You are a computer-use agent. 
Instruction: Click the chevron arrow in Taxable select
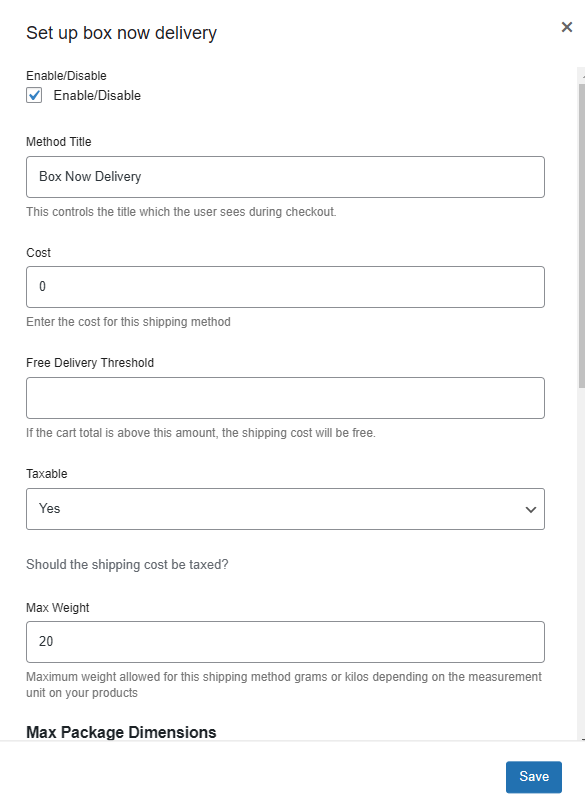tap(531, 509)
